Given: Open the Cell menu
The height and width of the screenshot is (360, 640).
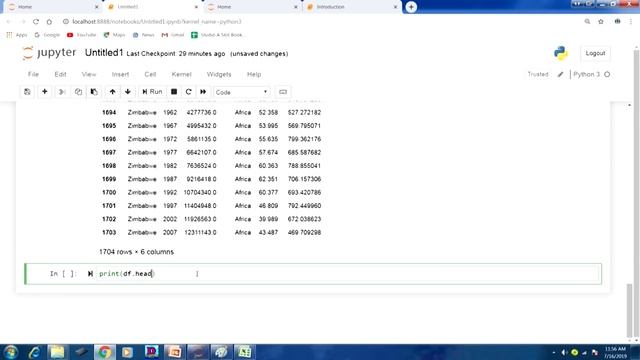Looking at the screenshot, I should [x=150, y=74].
